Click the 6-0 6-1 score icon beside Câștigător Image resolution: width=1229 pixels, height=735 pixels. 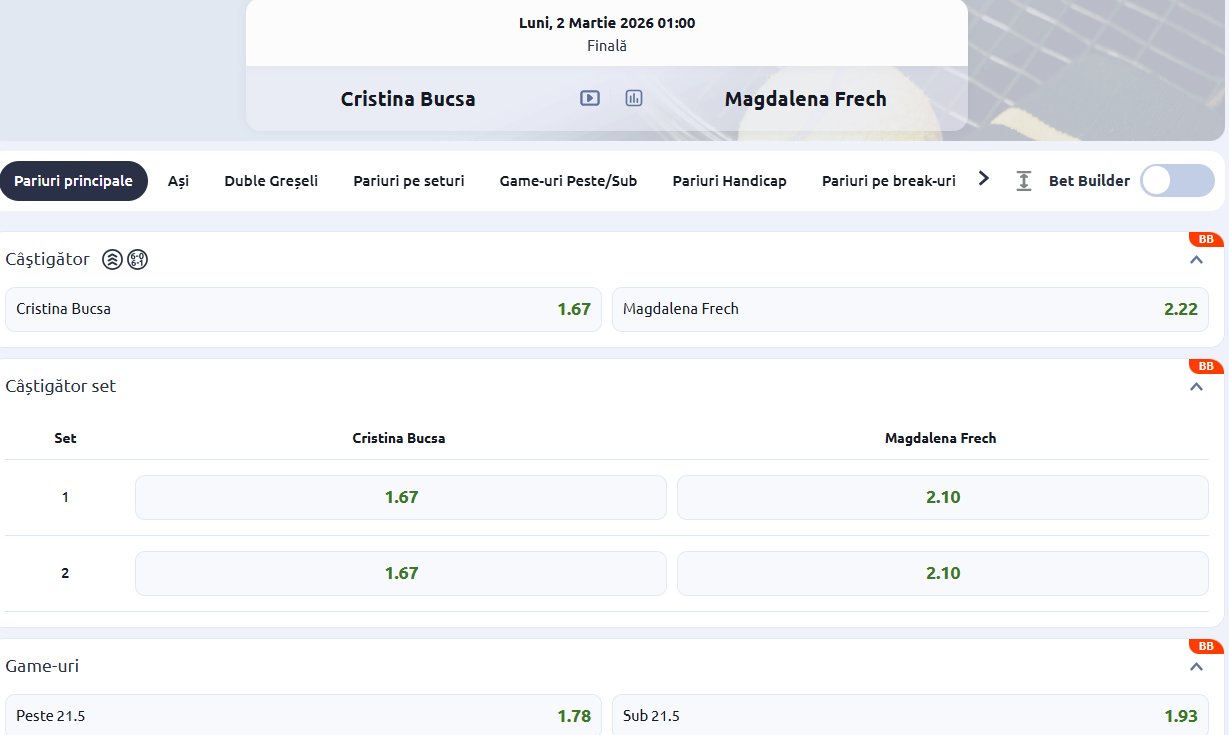click(x=138, y=260)
